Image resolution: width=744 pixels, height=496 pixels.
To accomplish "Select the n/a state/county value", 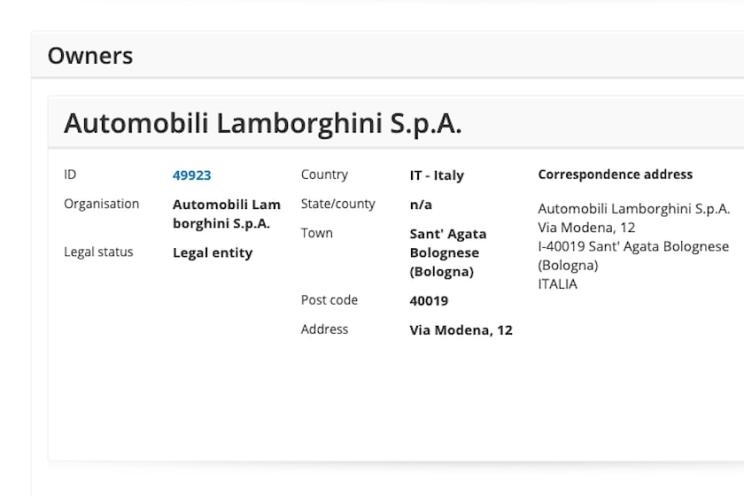I will pos(420,204).
